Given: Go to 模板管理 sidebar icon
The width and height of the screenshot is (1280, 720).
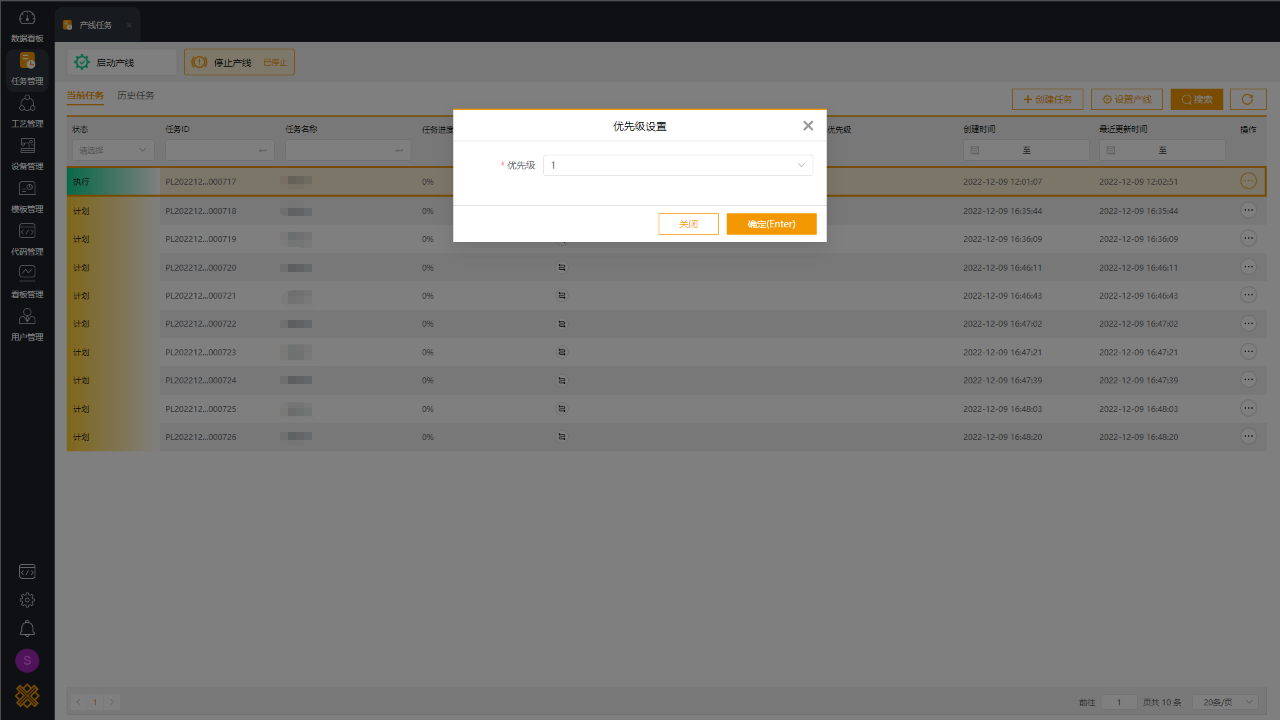Looking at the screenshot, I should coord(27,195).
